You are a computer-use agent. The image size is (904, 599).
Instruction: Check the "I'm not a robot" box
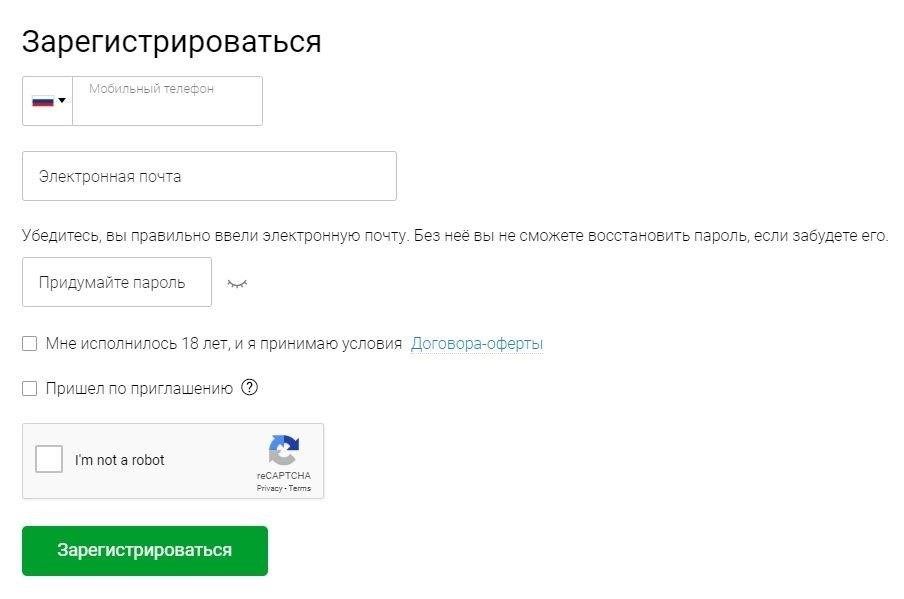(49, 459)
